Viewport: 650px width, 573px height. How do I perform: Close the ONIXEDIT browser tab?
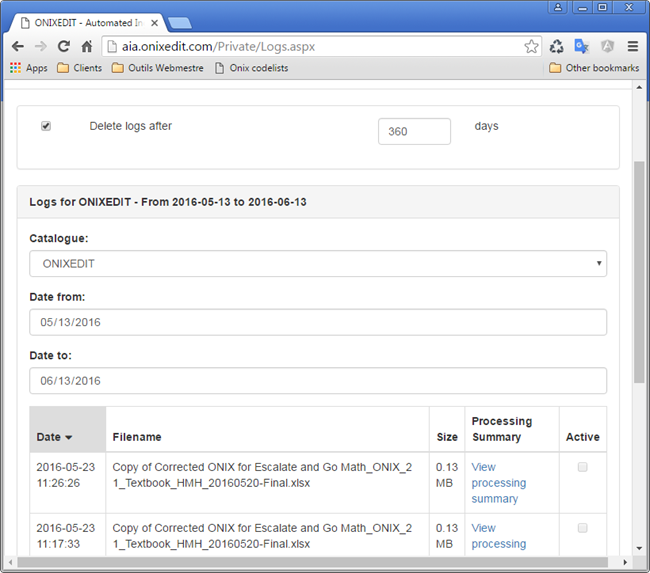(x=155, y=23)
